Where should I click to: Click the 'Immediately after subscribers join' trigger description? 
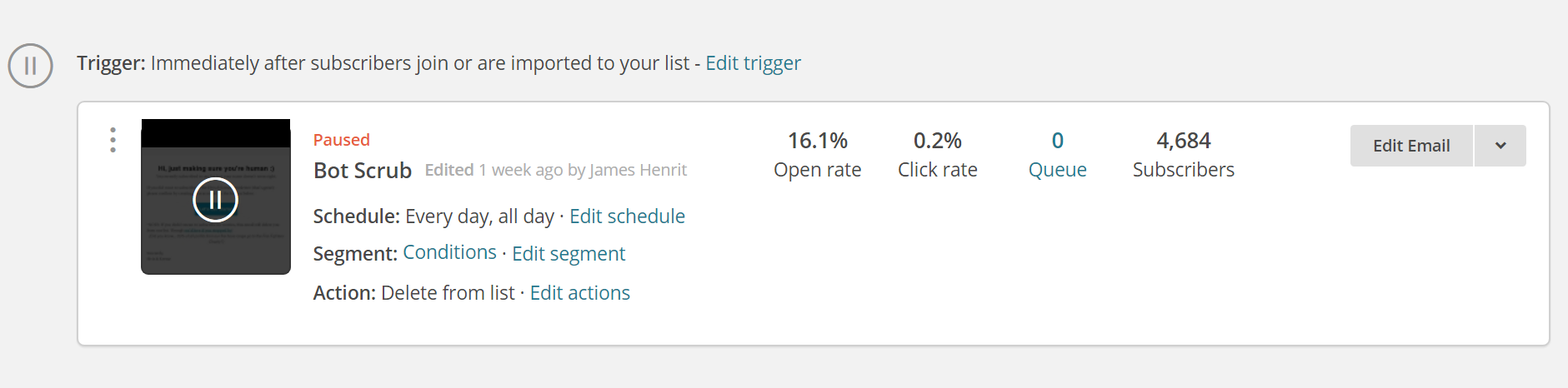tap(419, 63)
